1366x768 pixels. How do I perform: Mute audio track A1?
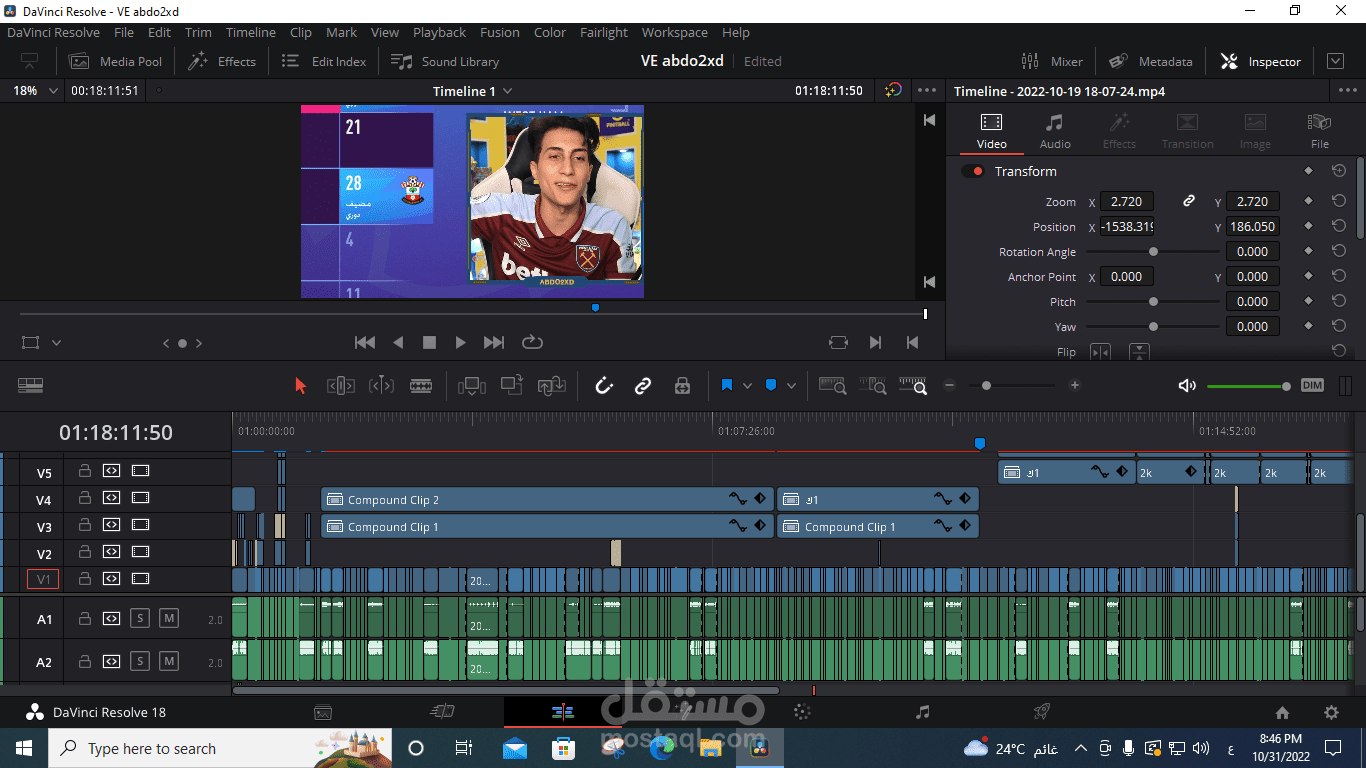[x=168, y=619]
